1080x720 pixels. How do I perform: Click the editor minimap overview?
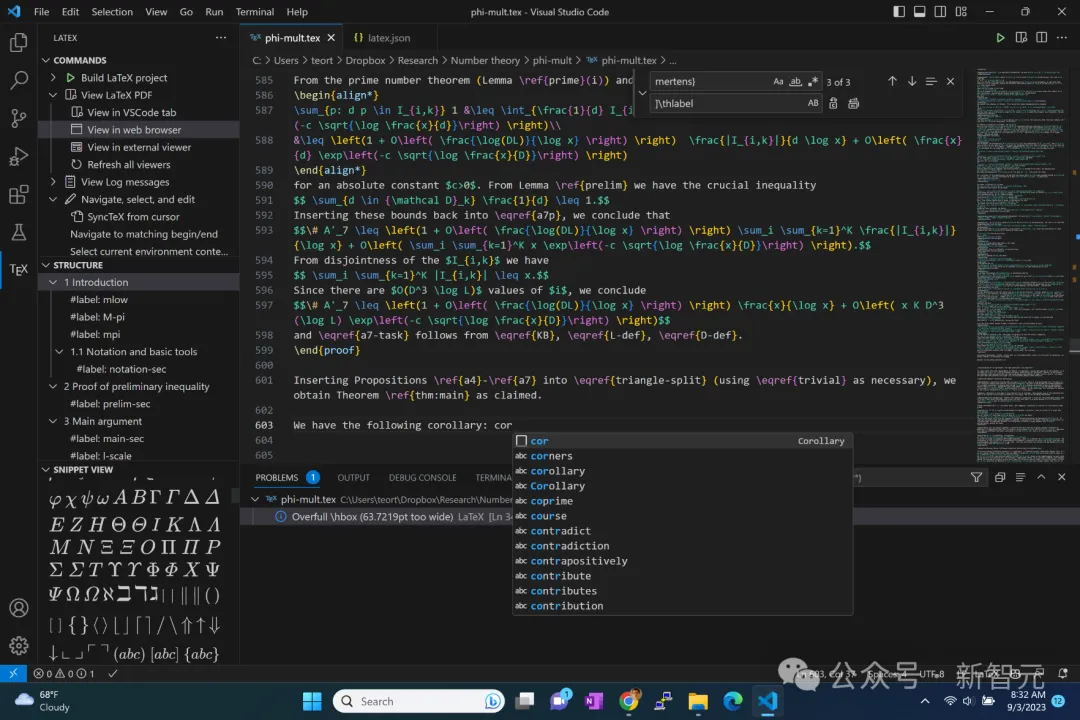point(1021,265)
